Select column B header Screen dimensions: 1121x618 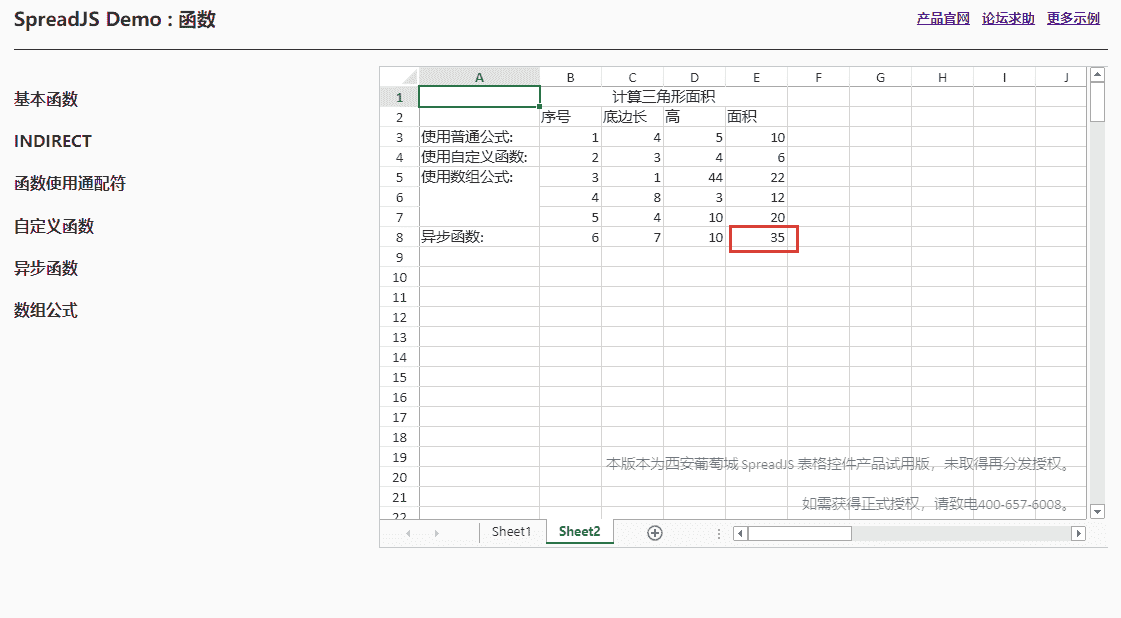[x=571, y=77]
